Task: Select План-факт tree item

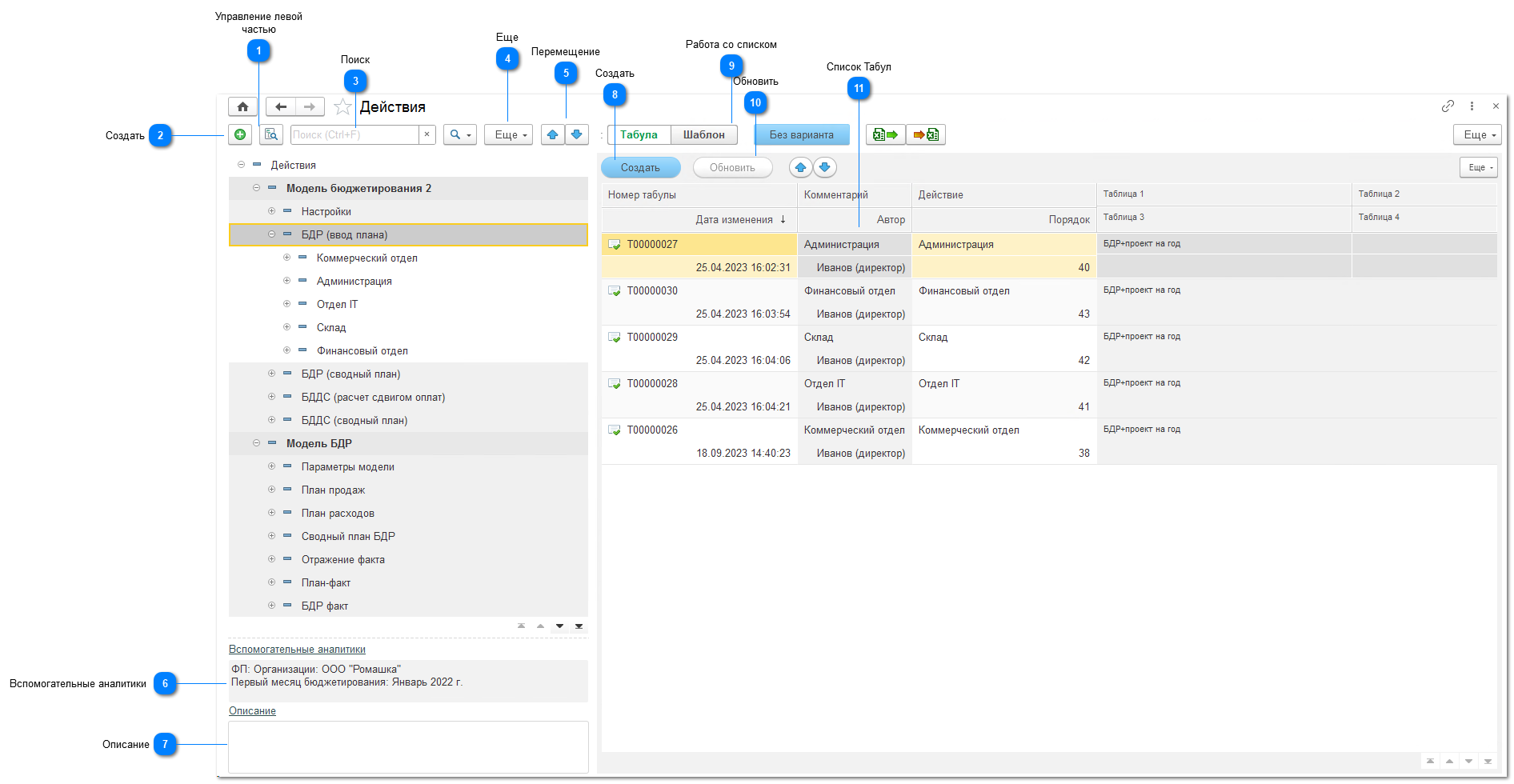Action: pyautogui.click(x=326, y=582)
